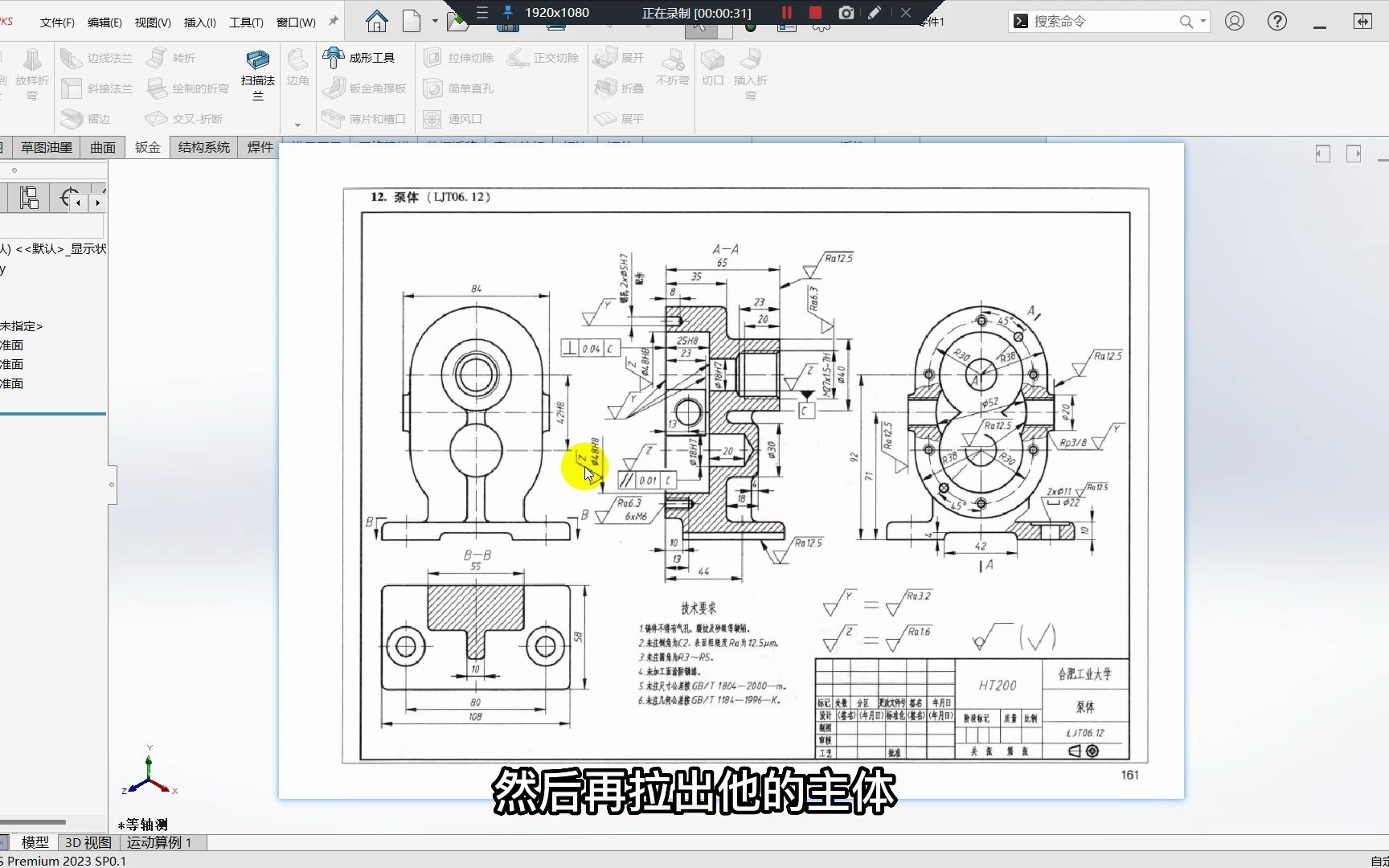
Task: Click the 展开 unfold tool
Action: (619, 58)
